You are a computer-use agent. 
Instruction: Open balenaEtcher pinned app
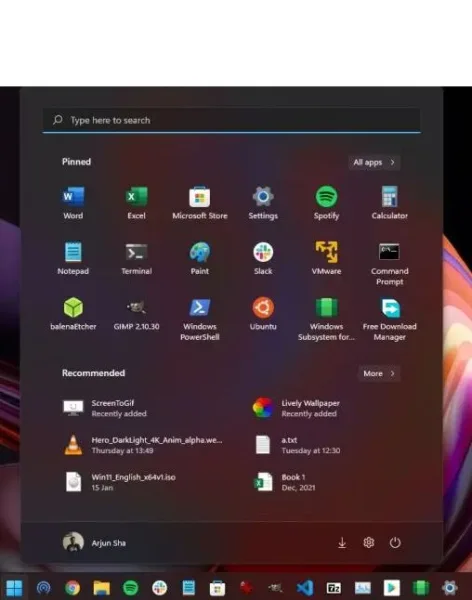(x=73, y=314)
